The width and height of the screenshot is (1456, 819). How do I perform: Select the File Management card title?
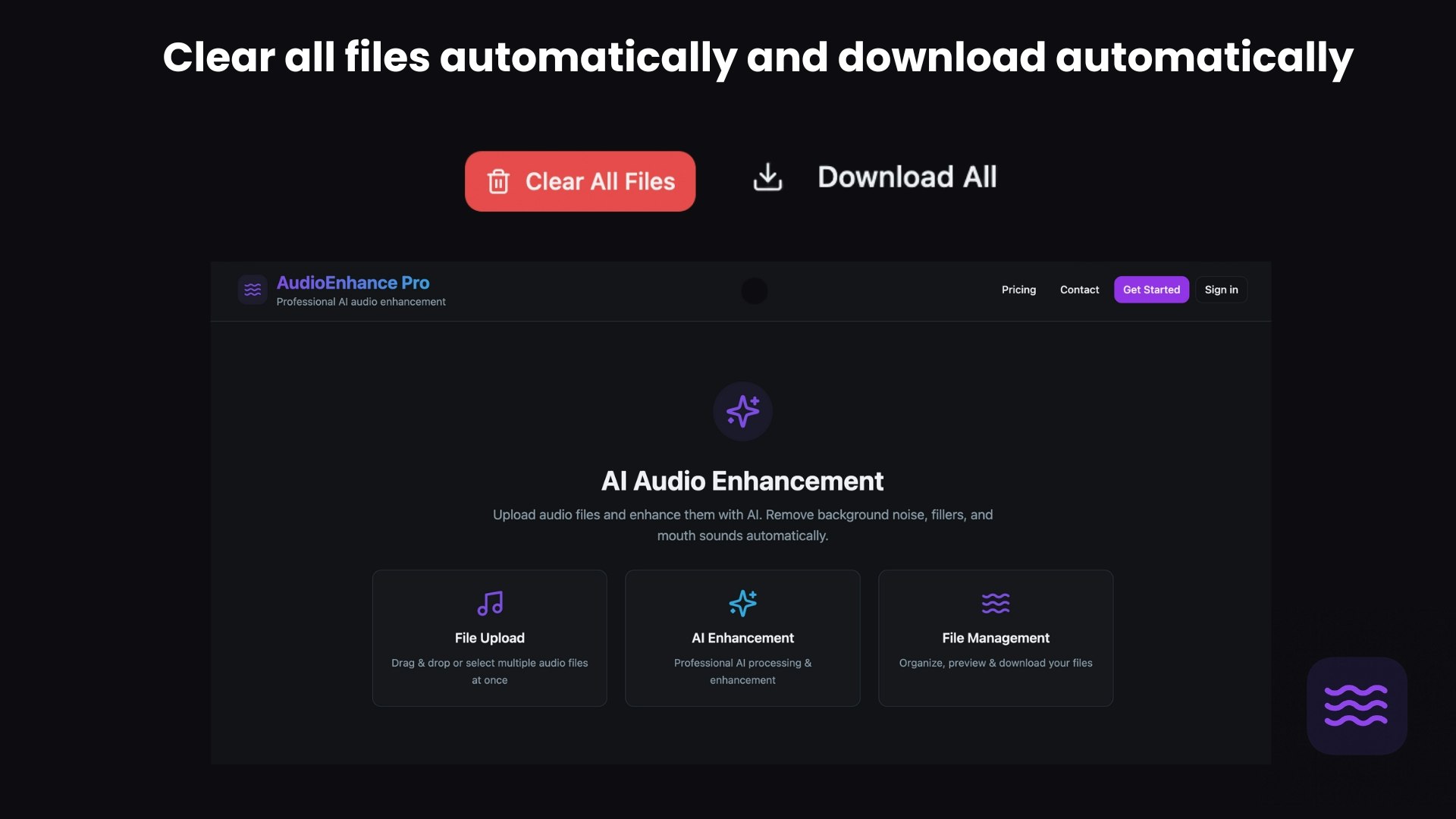[x=995, y=638]
